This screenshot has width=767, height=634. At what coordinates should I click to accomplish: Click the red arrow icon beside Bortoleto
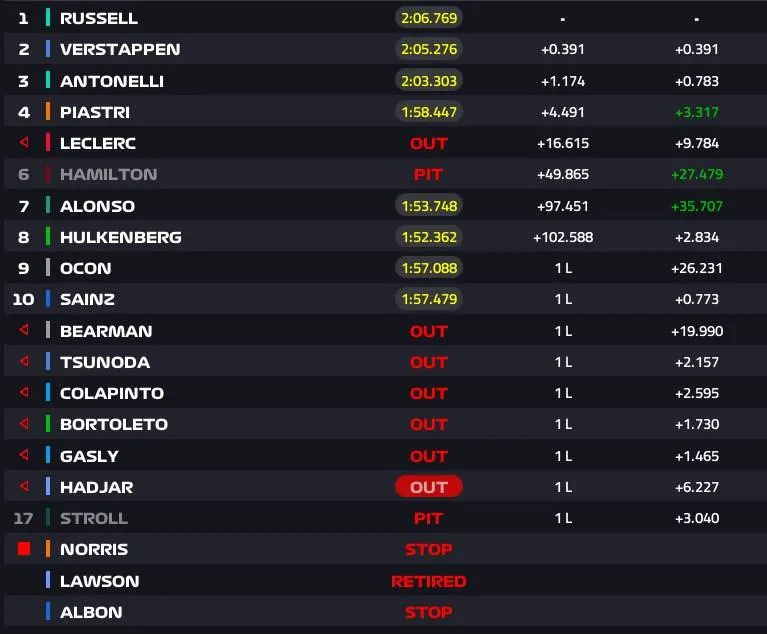pyautogui.click(x=24, y=424)
